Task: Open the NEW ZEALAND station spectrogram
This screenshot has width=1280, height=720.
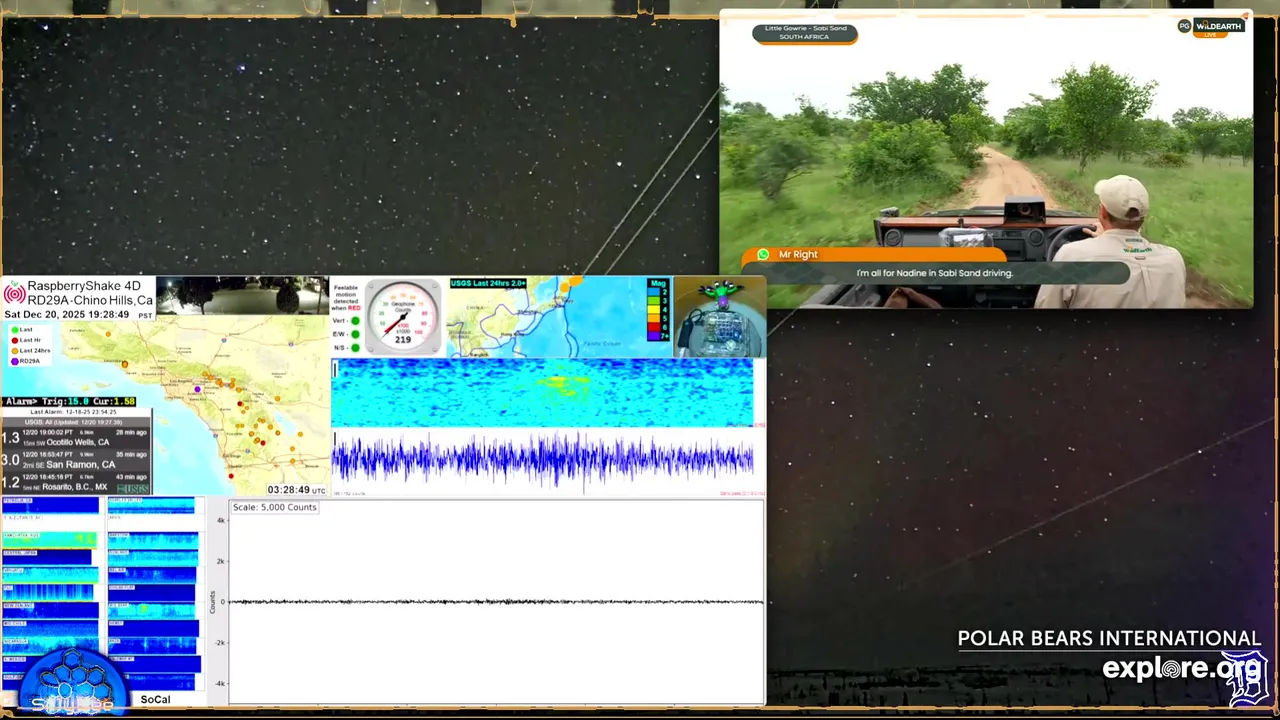Action: [x=50, y=610]
